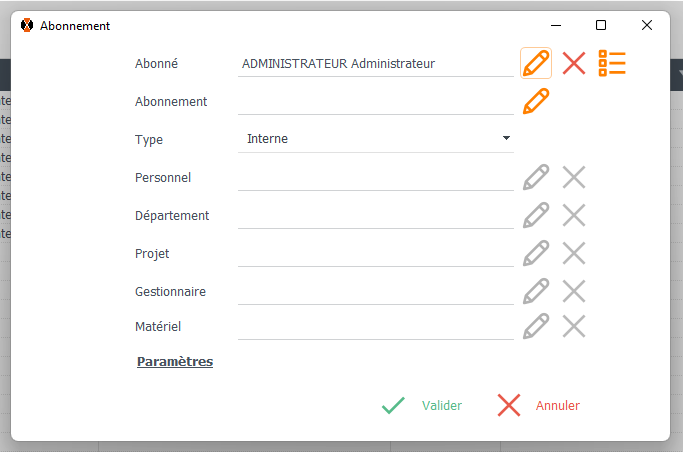Click the edit pencil for Matériel
The image size is (683, 452).
point(536,326)
